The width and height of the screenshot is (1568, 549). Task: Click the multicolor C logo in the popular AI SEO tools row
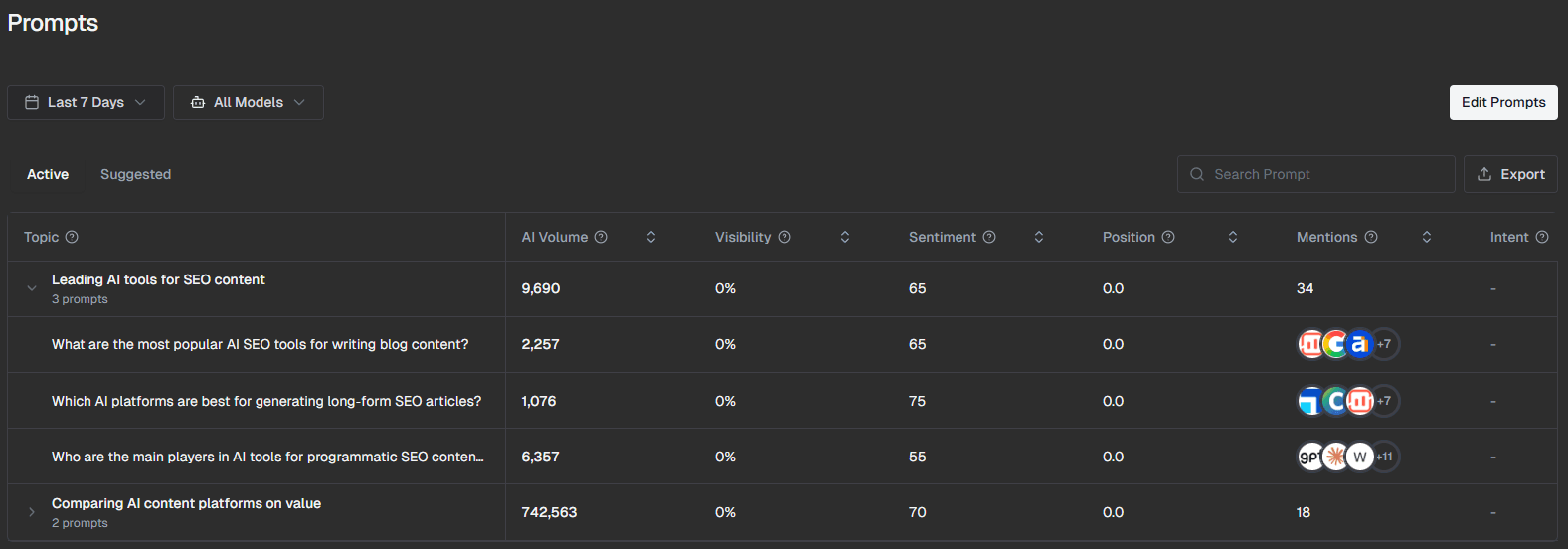(x=1335, y=344)
